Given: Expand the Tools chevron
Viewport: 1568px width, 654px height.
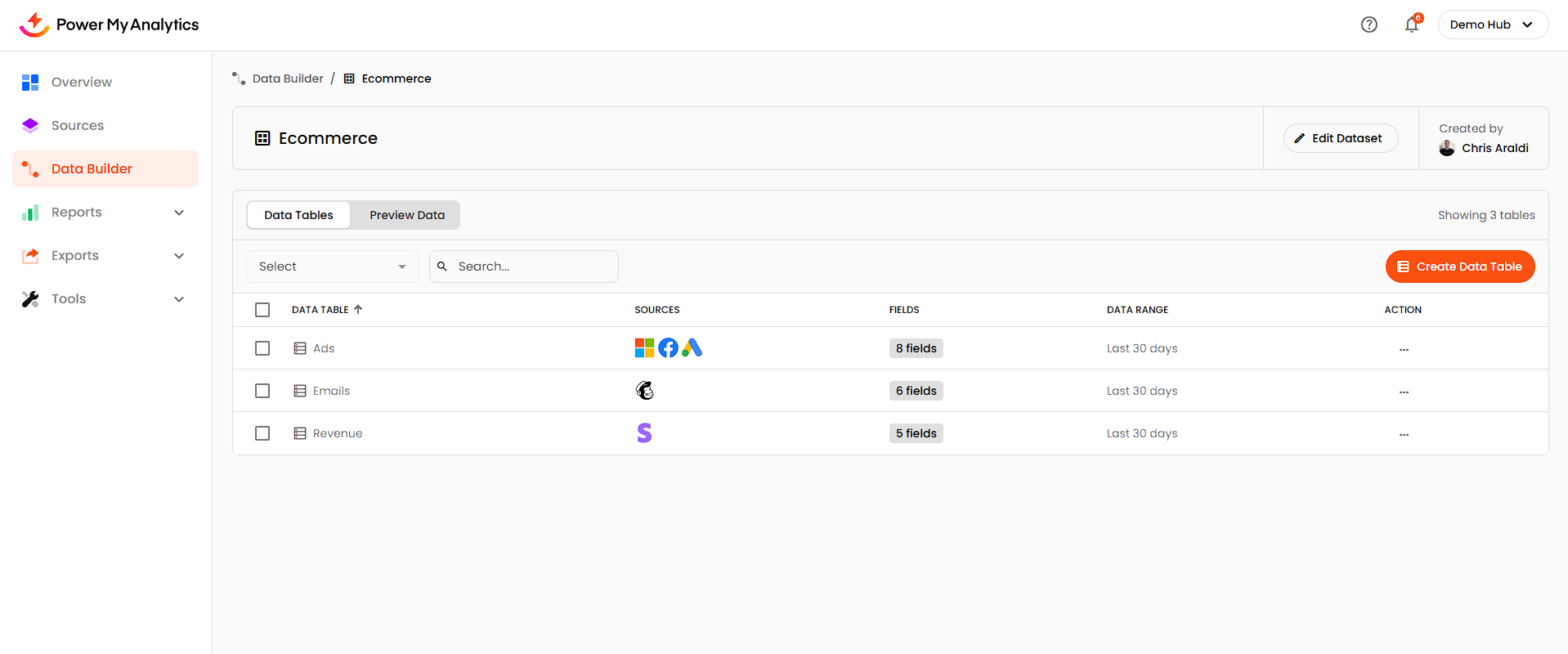Looking at the screenshot, I should click(179, 299).
